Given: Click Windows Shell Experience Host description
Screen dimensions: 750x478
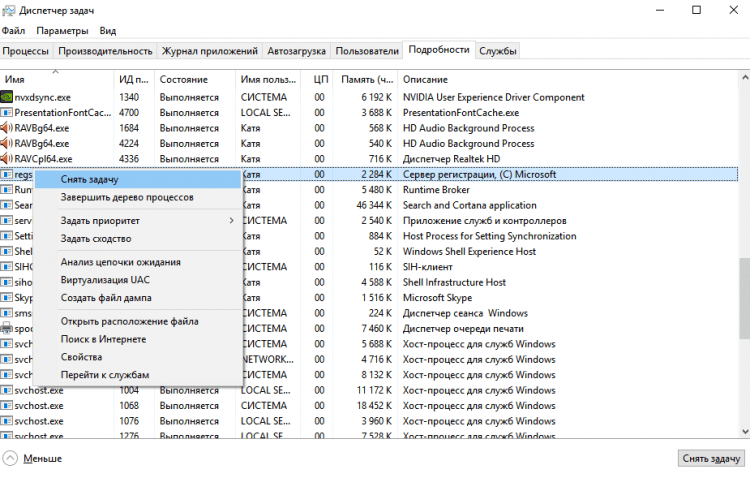Looking at the screenshot, I should (469, 251).
